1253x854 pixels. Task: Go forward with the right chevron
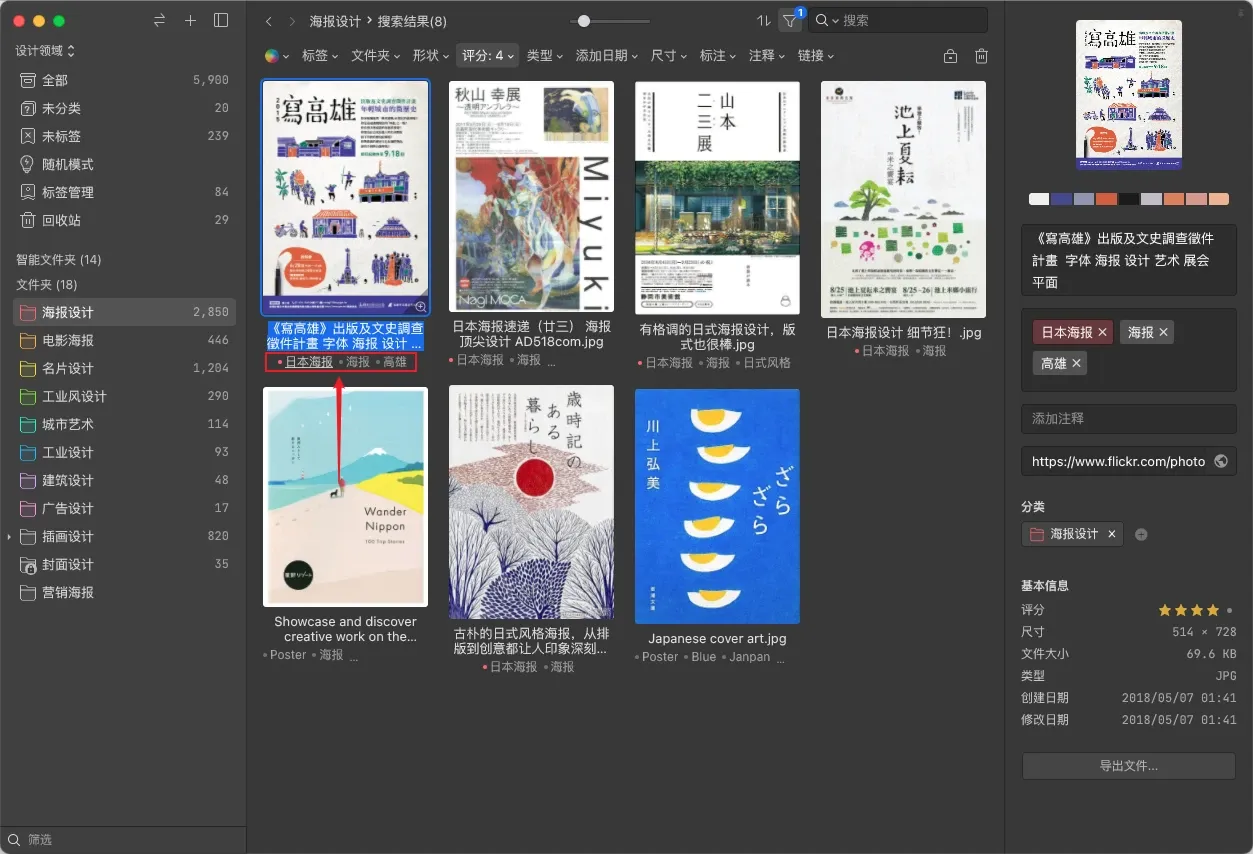pyautogui.click(x=291, y=21)
